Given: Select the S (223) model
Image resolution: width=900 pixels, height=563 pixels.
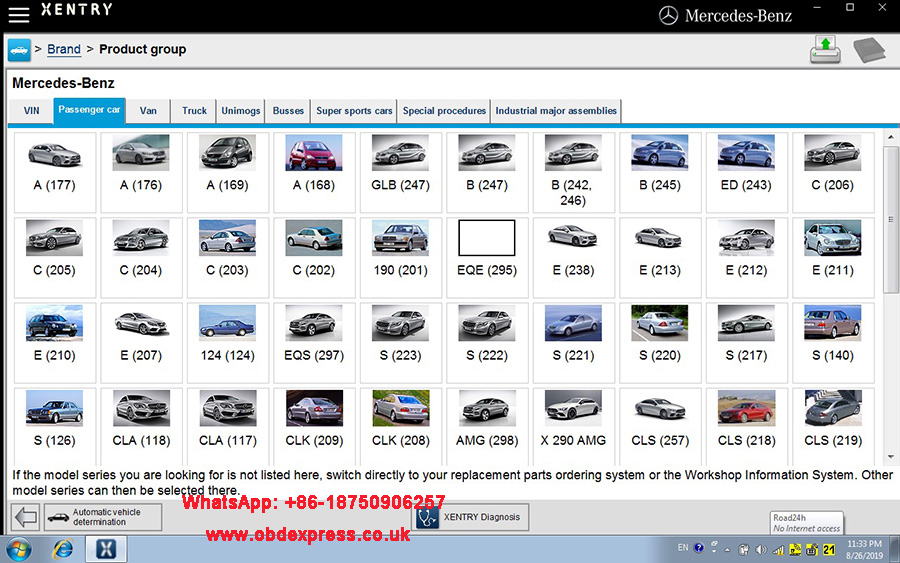Looking at the screenshot, I should (x=401, y=343).
